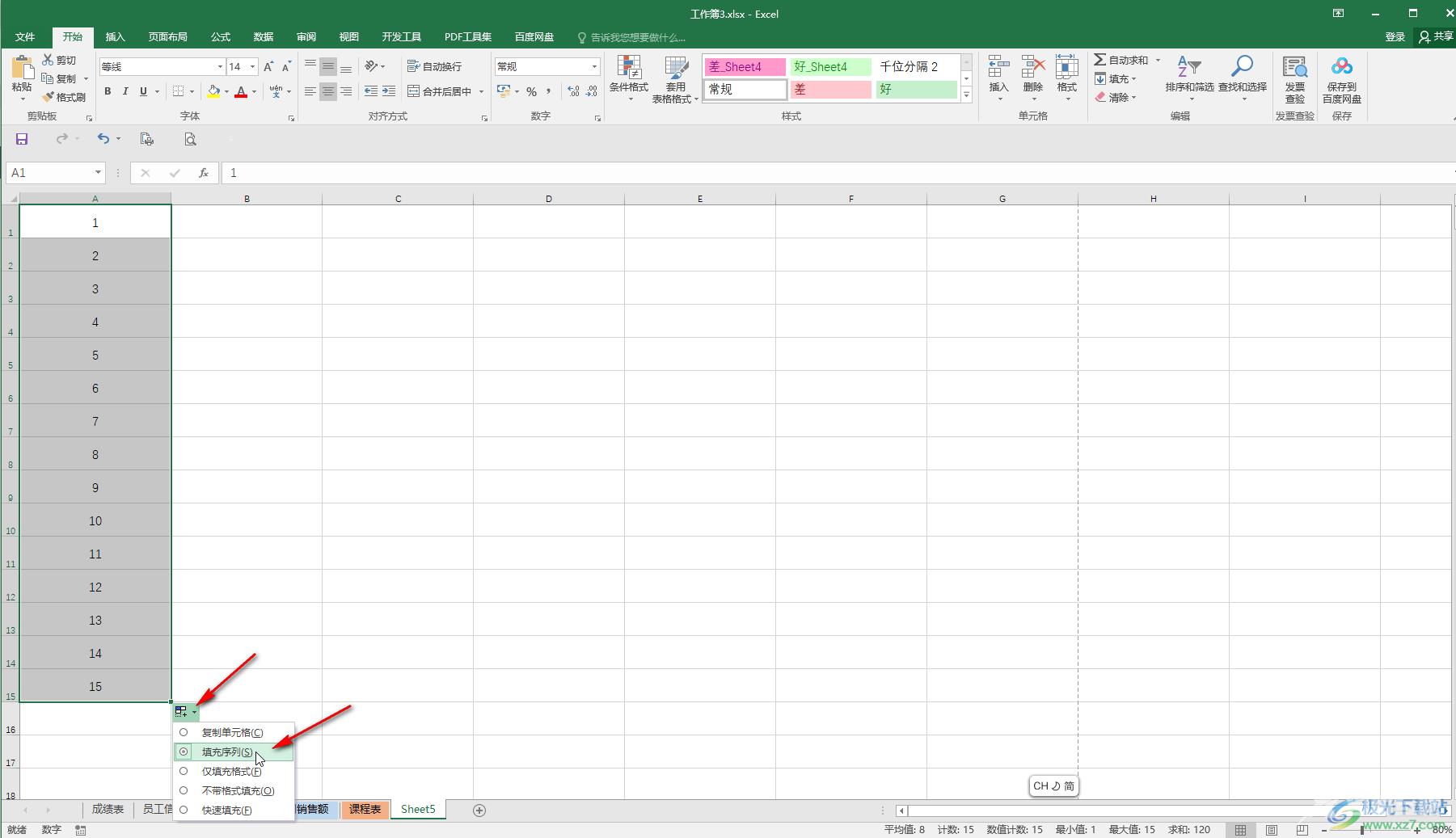Click the Save icon in quick access bar

22,139
